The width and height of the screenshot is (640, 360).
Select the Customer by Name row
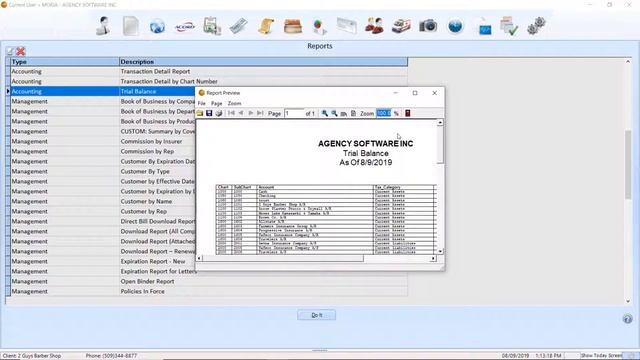(102, 201)
